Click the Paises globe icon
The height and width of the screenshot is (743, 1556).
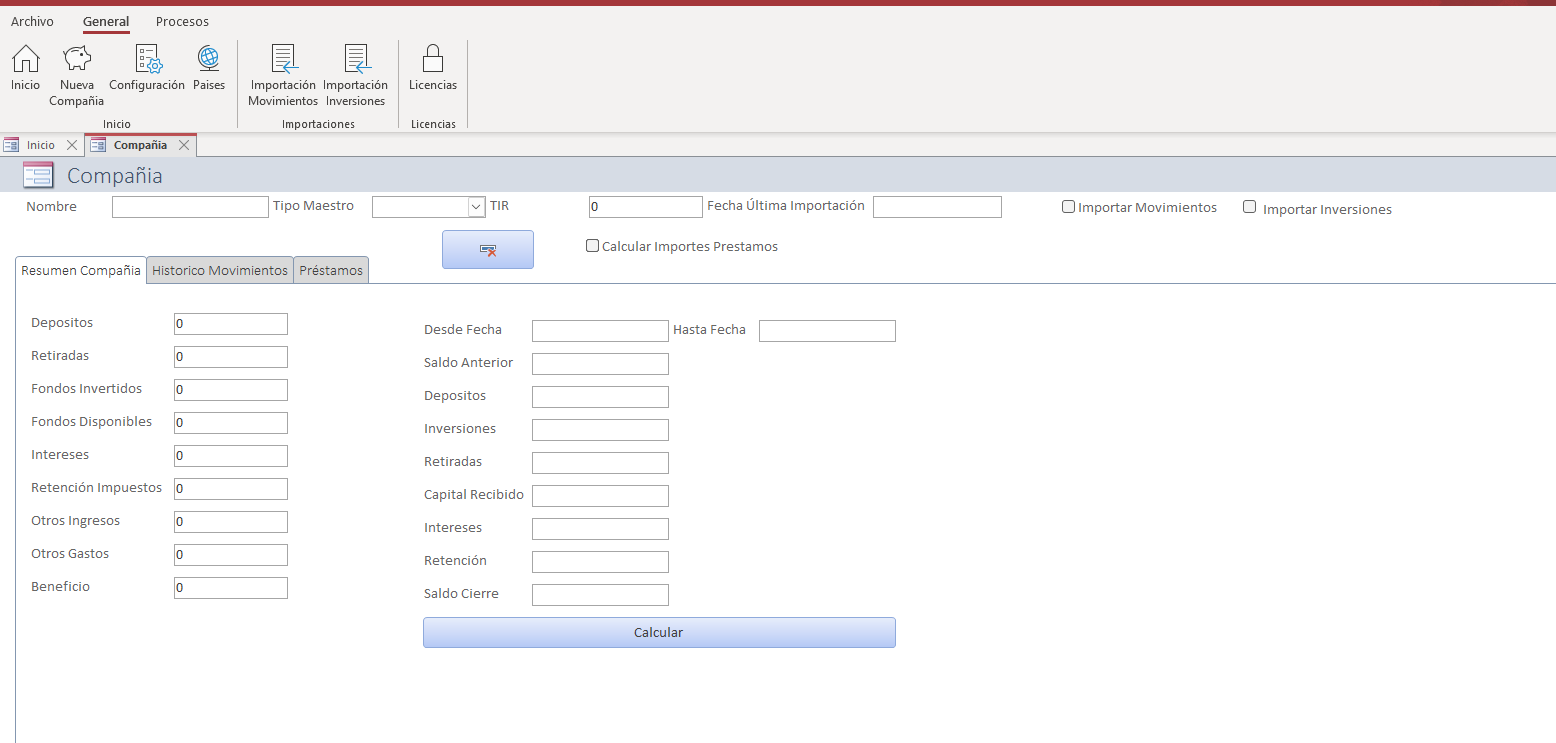209,60
